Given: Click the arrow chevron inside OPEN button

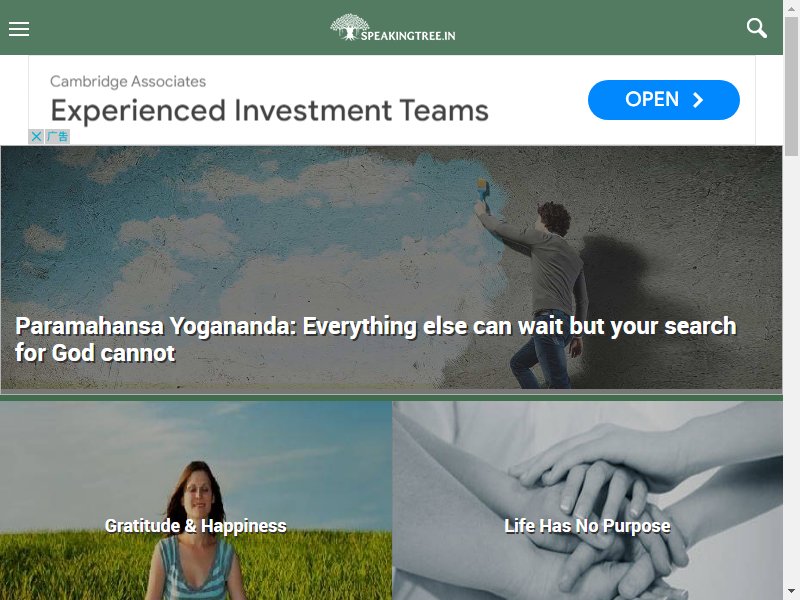Looking at the screenshot, I should click(x=697, y=99).
